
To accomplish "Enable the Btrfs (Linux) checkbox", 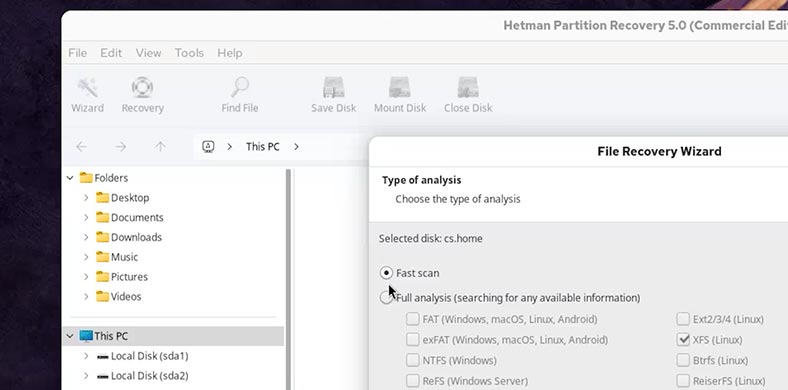I will pos(683,360).
